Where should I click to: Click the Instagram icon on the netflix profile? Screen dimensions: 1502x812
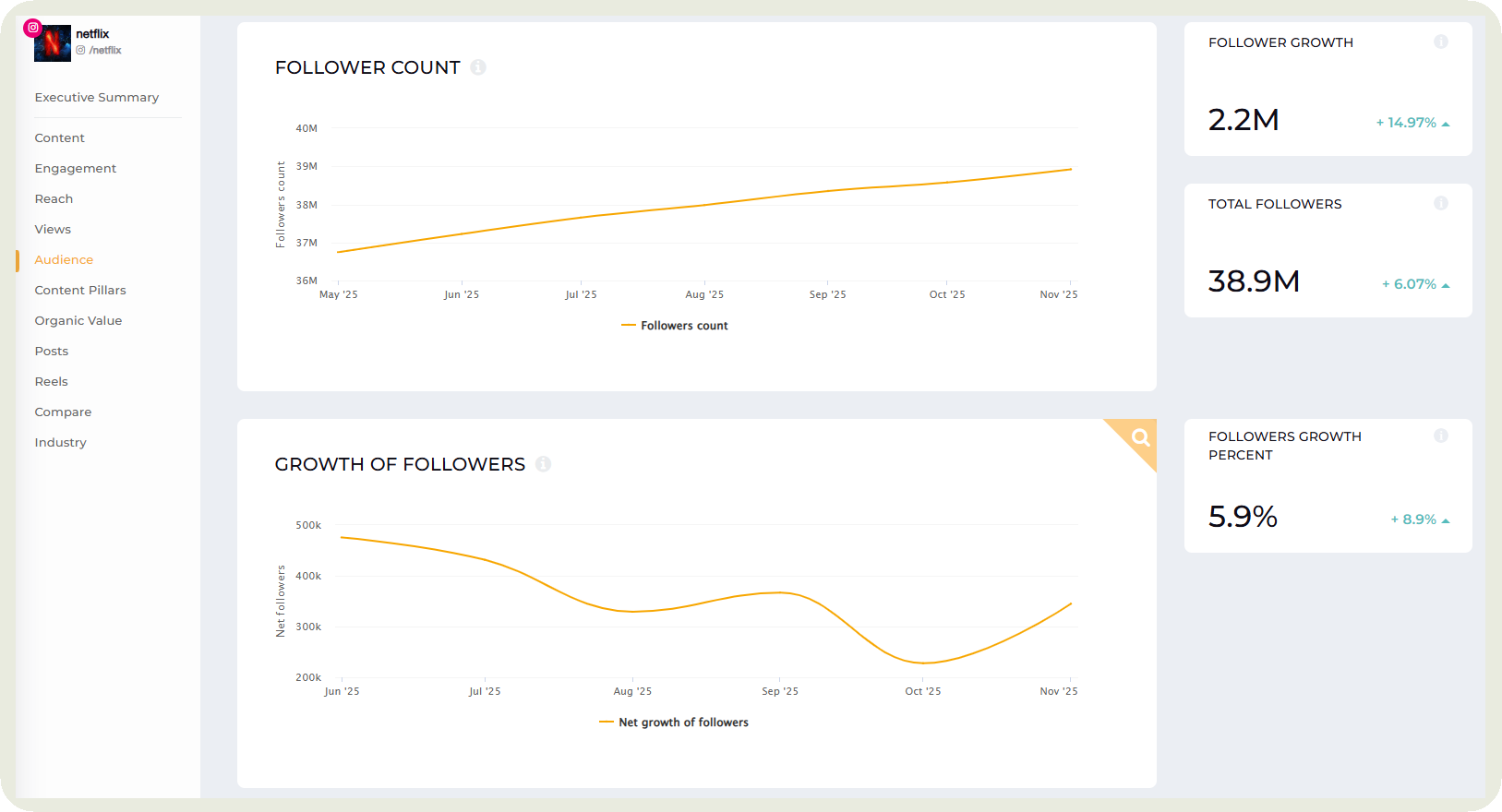click(x=32, y=28)
